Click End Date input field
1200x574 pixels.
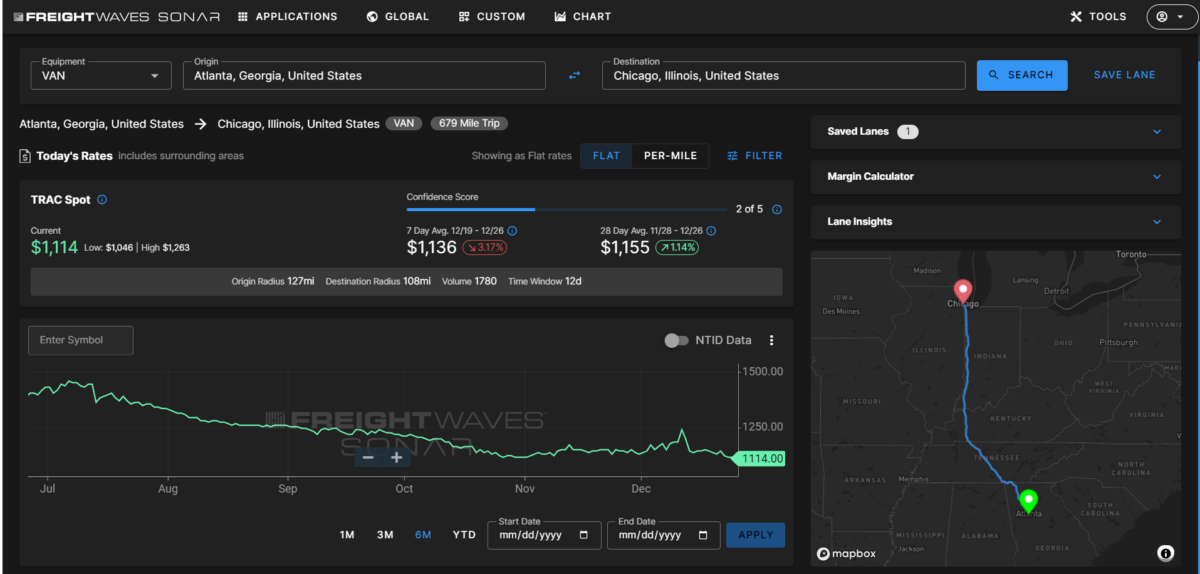(x=664, y=535)
